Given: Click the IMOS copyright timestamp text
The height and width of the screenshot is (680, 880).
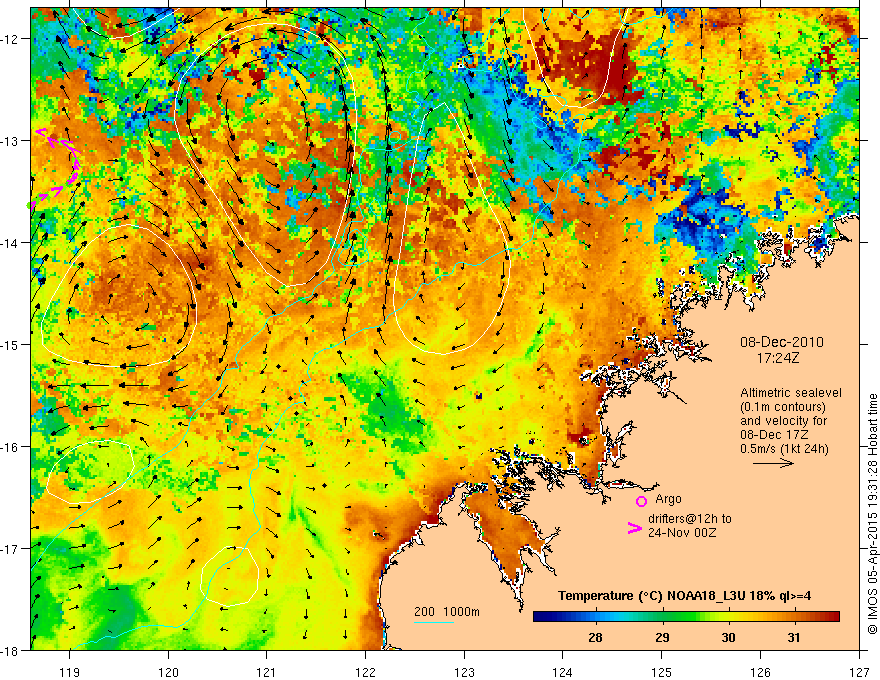Looking at the screenshot, I should tap(872, 514).
